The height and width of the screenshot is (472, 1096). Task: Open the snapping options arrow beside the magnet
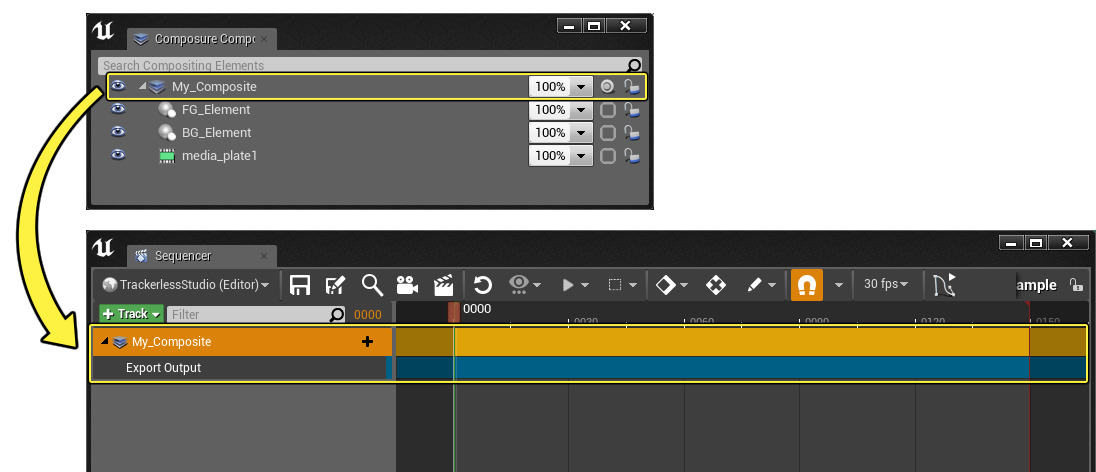click(x=839, y=285)
